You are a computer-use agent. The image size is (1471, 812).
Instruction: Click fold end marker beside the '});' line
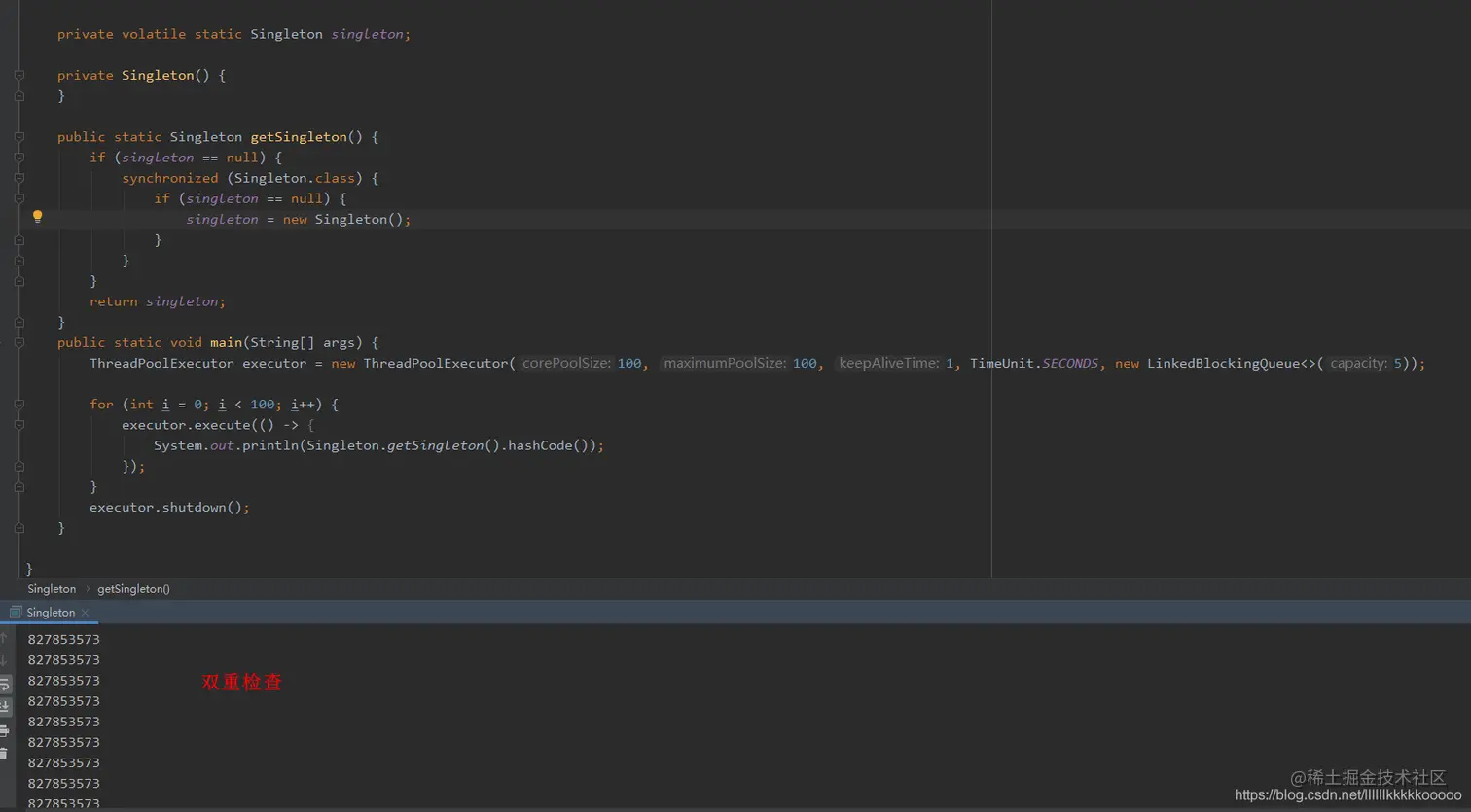point(18,467)
